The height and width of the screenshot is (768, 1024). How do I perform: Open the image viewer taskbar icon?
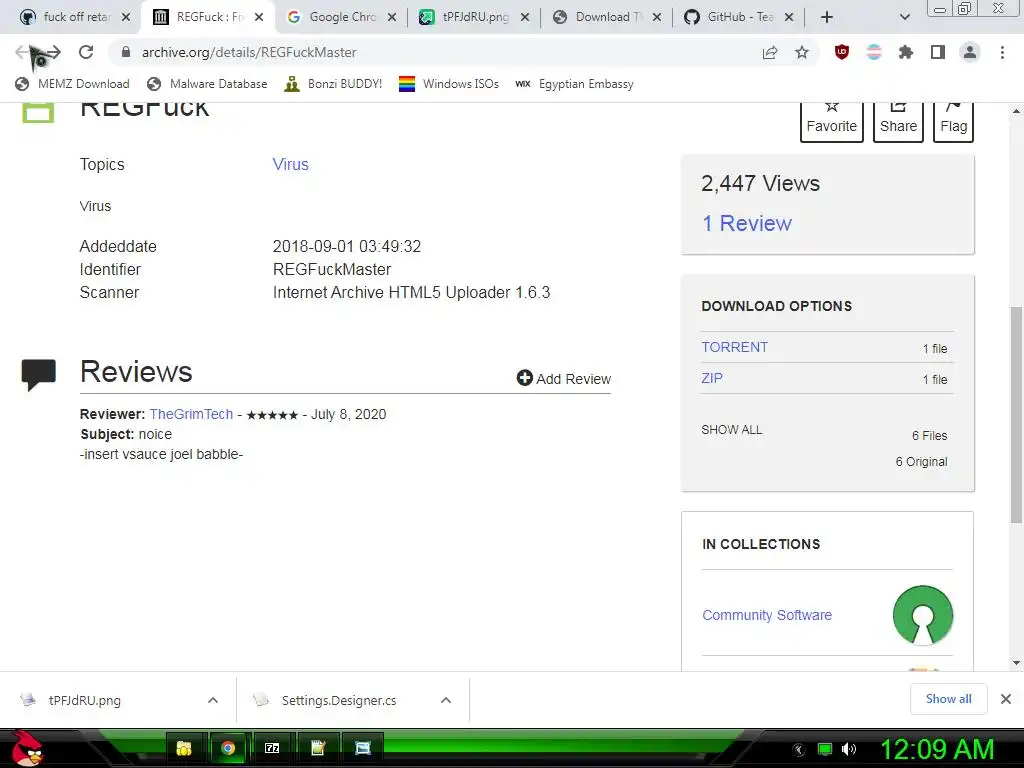tap(362, 748)
